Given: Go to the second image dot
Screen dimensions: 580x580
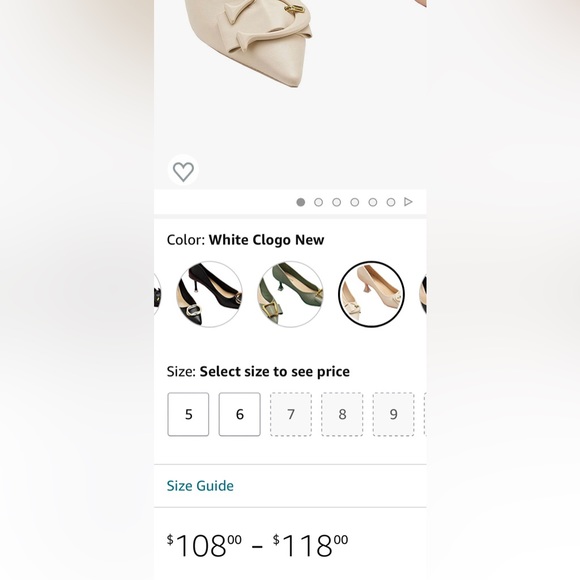Looking at the screenshot, I should point(318,202).
